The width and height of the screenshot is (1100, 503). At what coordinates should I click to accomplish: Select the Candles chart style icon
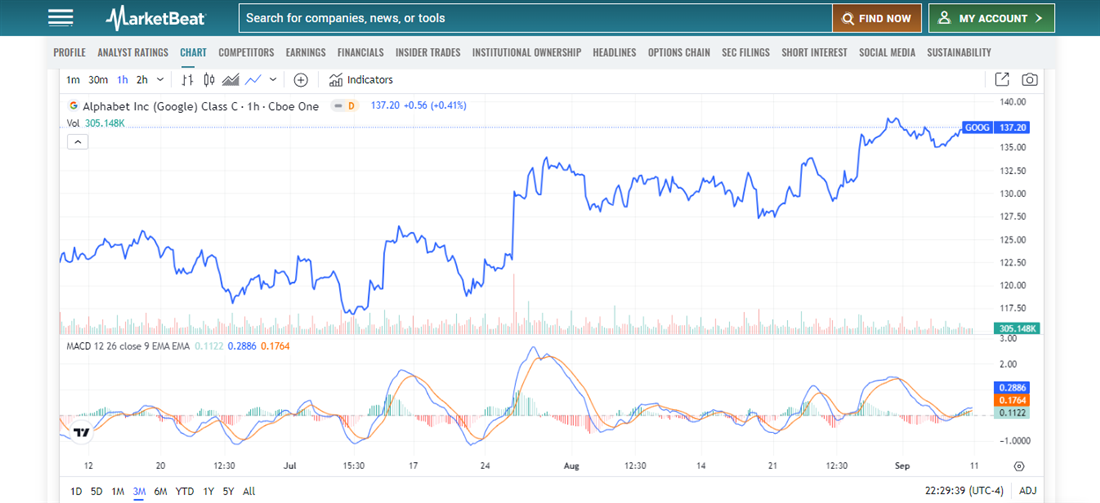coord(209,80)
